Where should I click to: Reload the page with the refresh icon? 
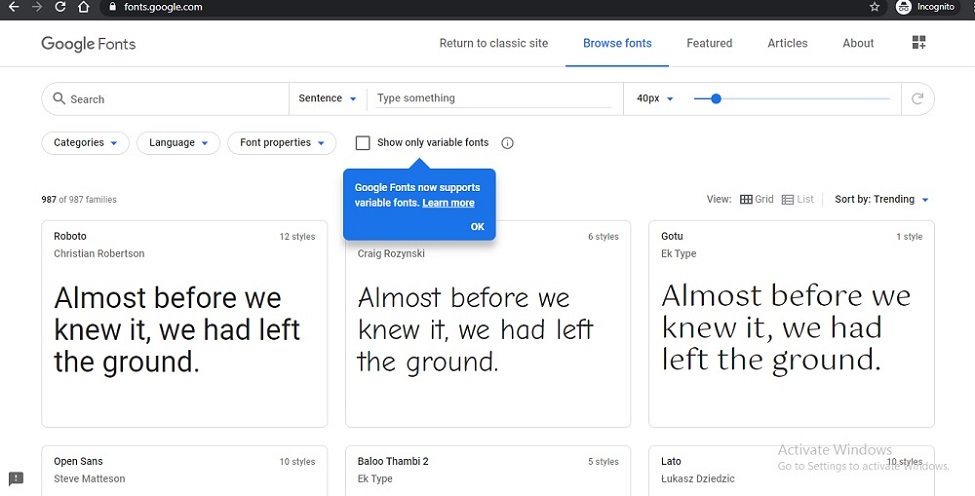(x=60, y=7)
